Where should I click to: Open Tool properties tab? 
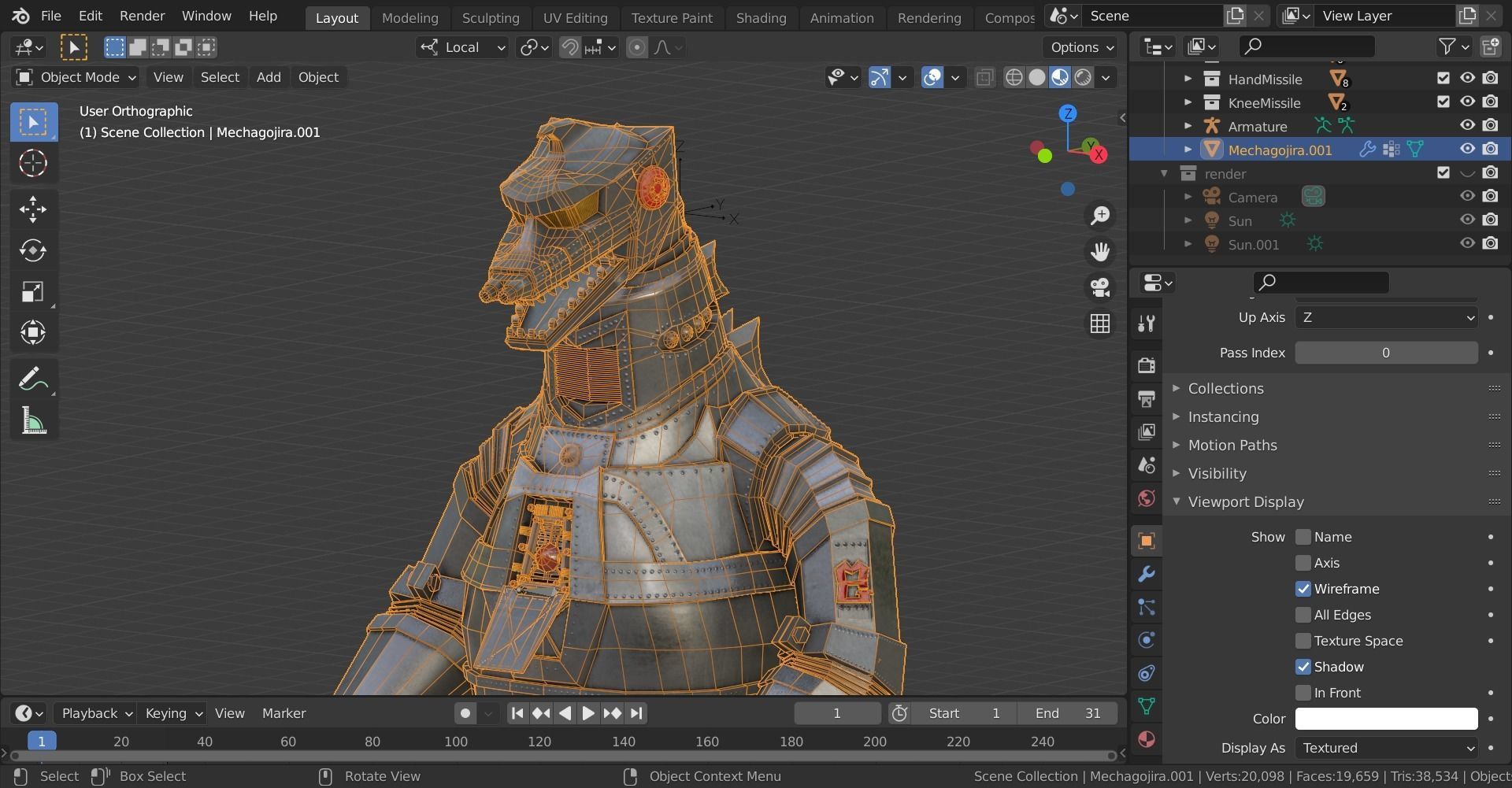click(x=1147, y=324)
